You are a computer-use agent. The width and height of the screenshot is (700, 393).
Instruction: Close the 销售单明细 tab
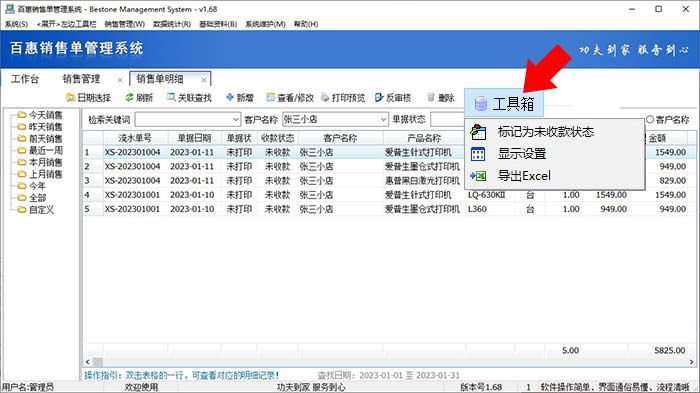tap(204, 80)
